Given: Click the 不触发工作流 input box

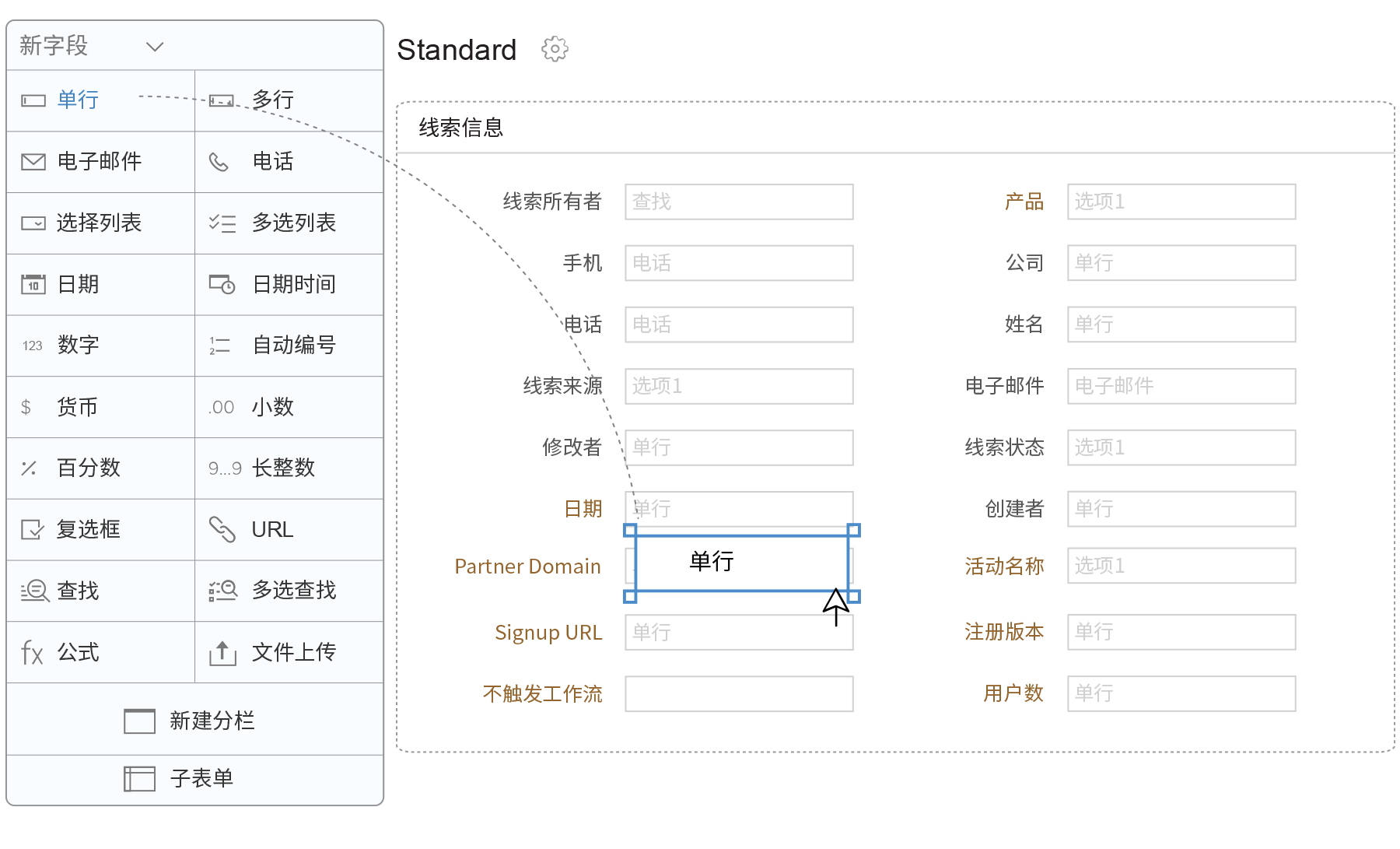Looking at the screenshot, I should click(738, 693).
